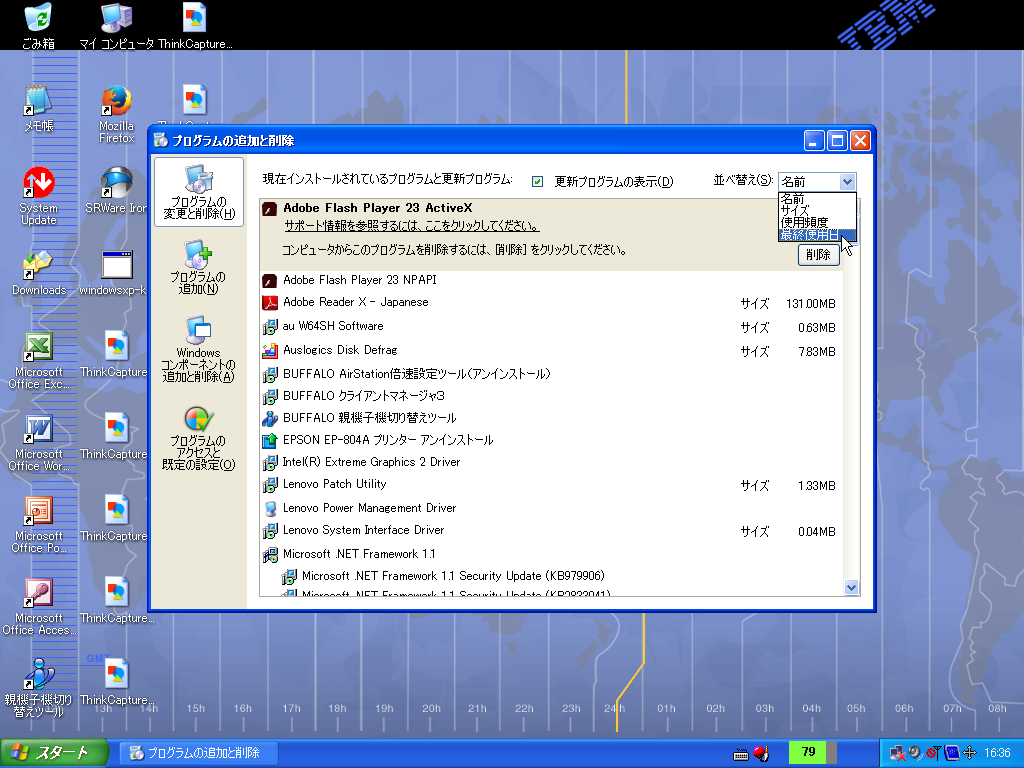Launch SRWare Iron browser shortcut
Screen dimensions: 1024x768
click(x=116, y=191)
